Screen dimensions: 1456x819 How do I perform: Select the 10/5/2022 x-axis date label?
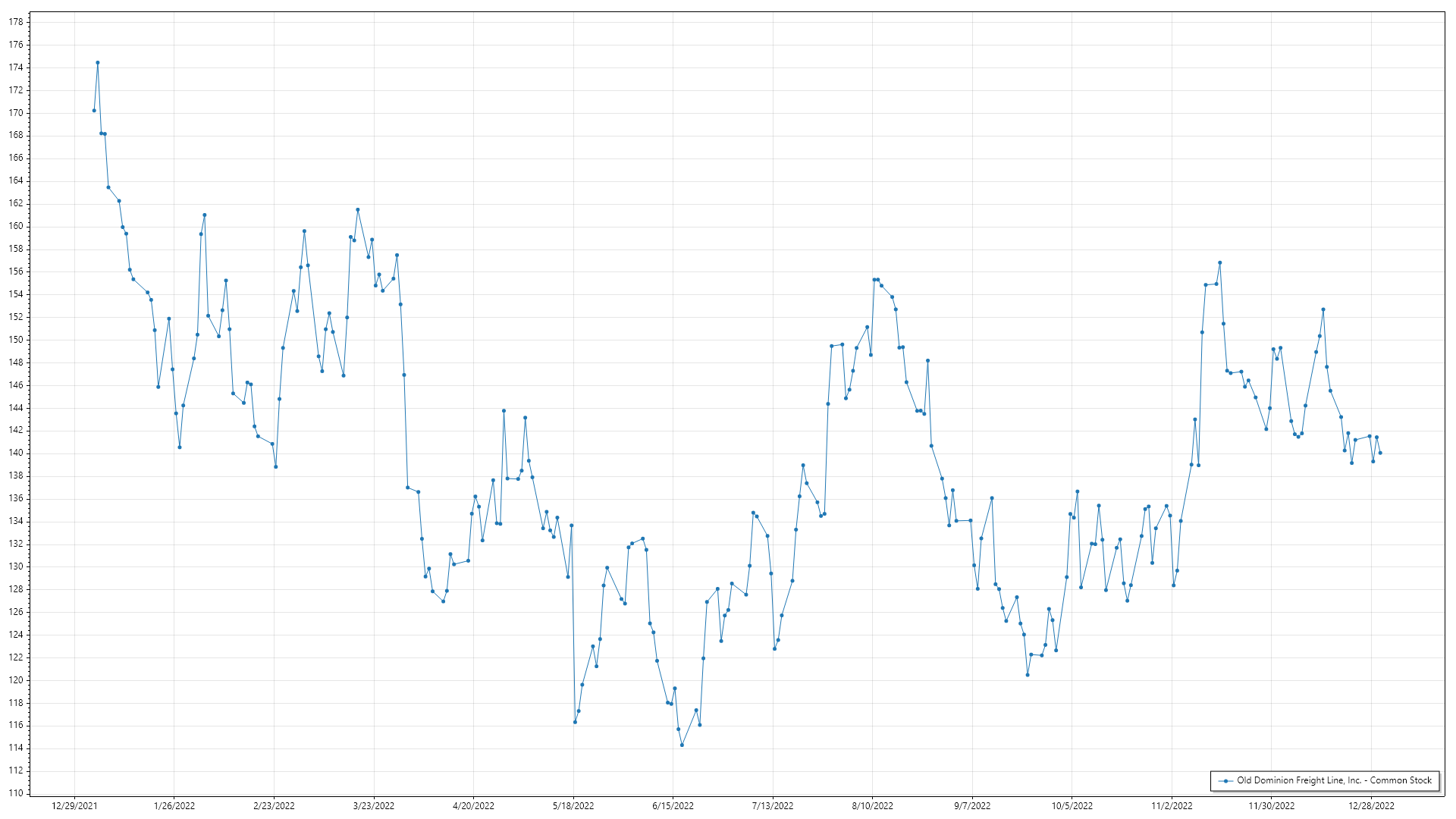coord(1072,805)
